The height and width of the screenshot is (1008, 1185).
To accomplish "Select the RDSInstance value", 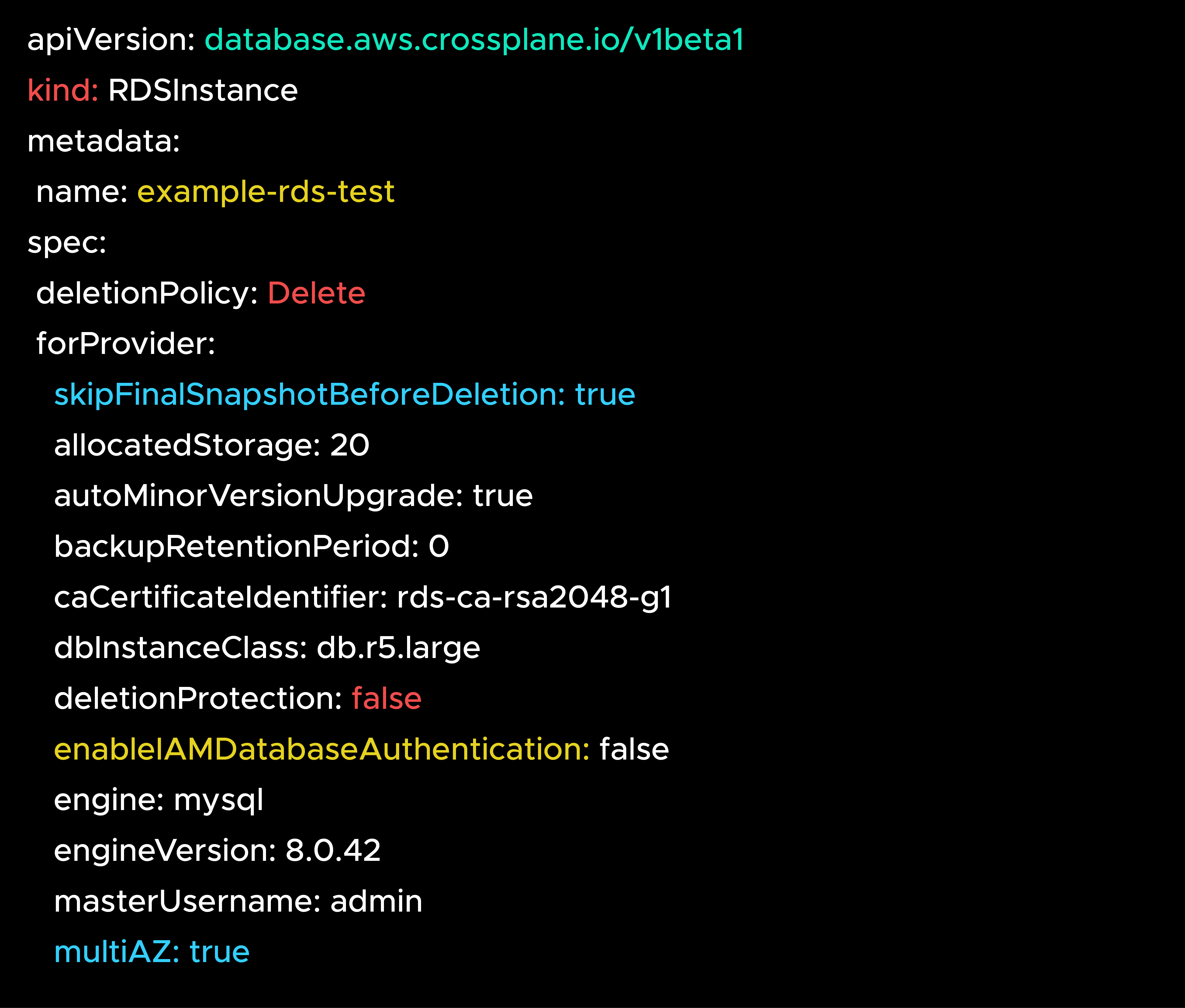I will click(x=203, y=90).
